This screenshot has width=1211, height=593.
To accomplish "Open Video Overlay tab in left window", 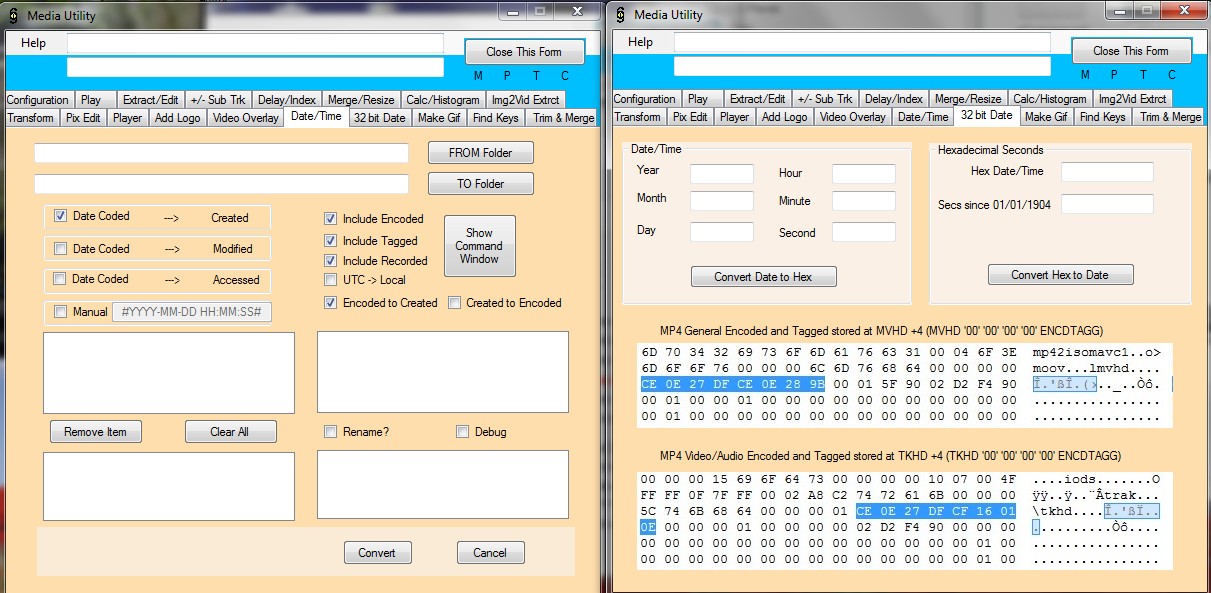I will [x=246, y=118].
